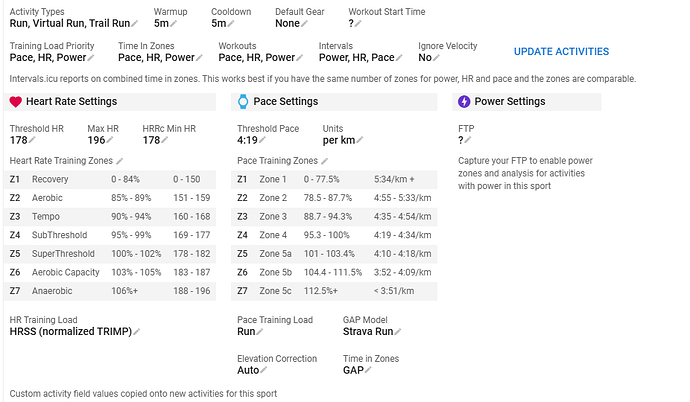
Task: Click the Power Settings lightning icon
Action: pos(463,101)
